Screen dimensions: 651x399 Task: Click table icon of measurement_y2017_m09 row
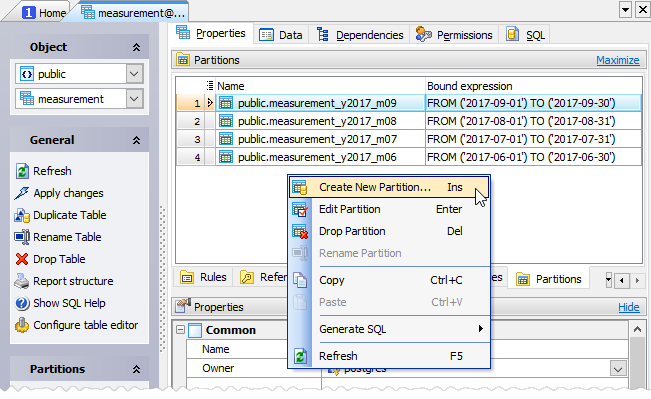pos(226,103)
